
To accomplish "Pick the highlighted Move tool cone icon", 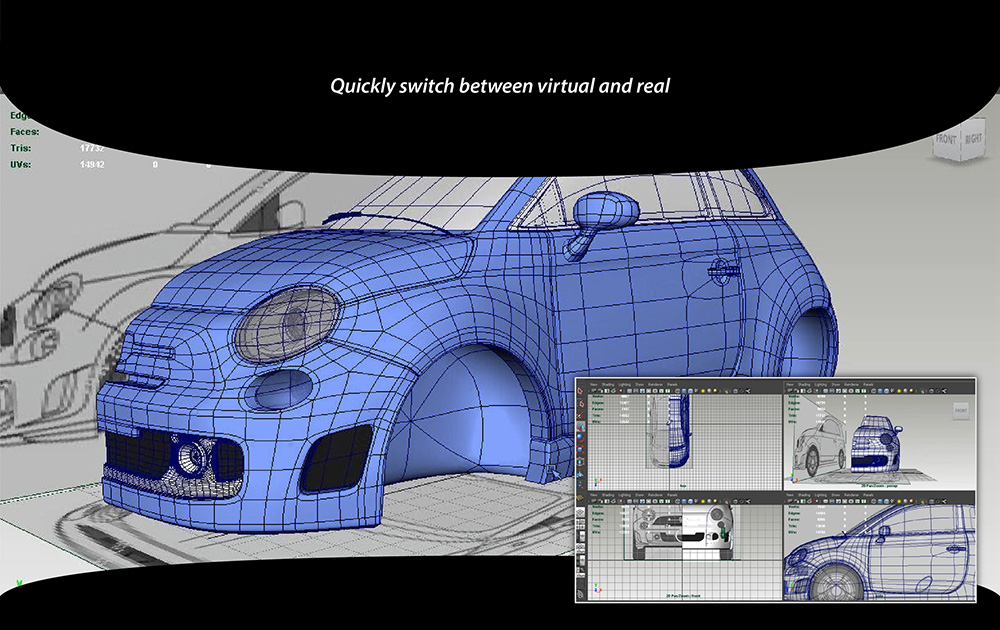I will point(580,427).
